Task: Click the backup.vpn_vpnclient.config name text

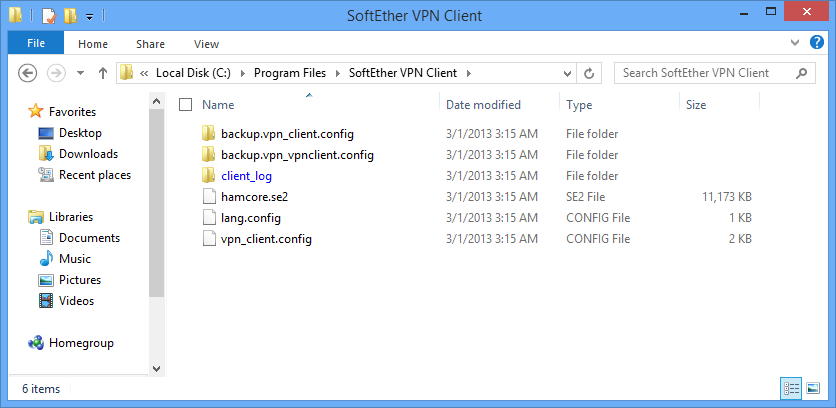Action: (x=298, y=155)
